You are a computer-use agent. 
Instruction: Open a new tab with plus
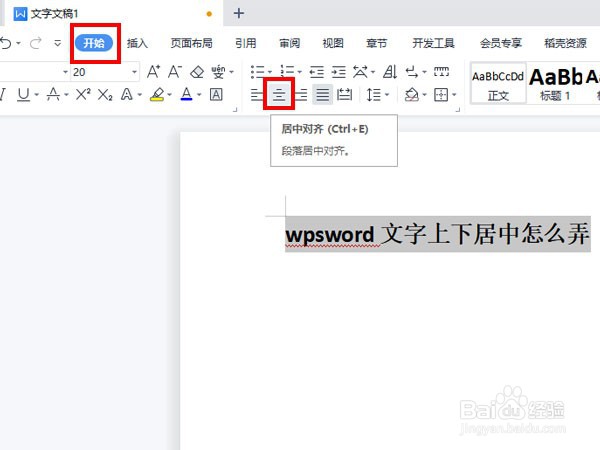click(x=239, y=13)
